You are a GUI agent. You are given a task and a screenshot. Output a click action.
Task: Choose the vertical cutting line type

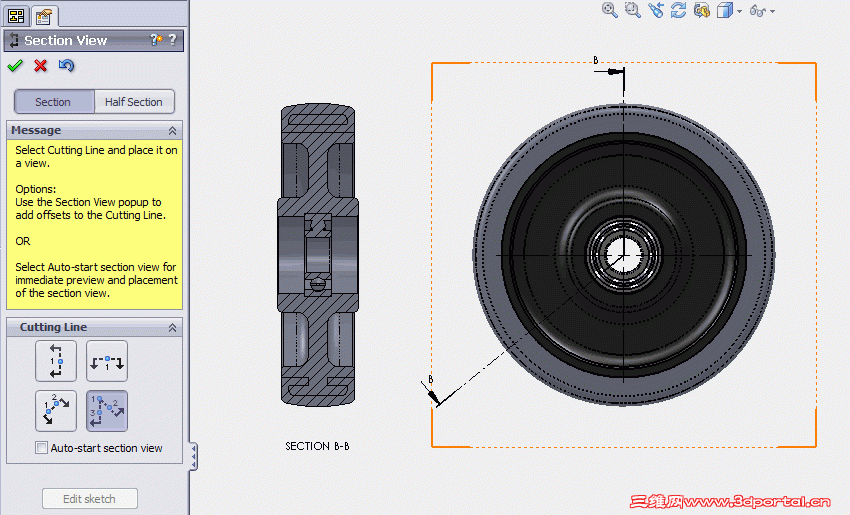[x=56, y=361]
